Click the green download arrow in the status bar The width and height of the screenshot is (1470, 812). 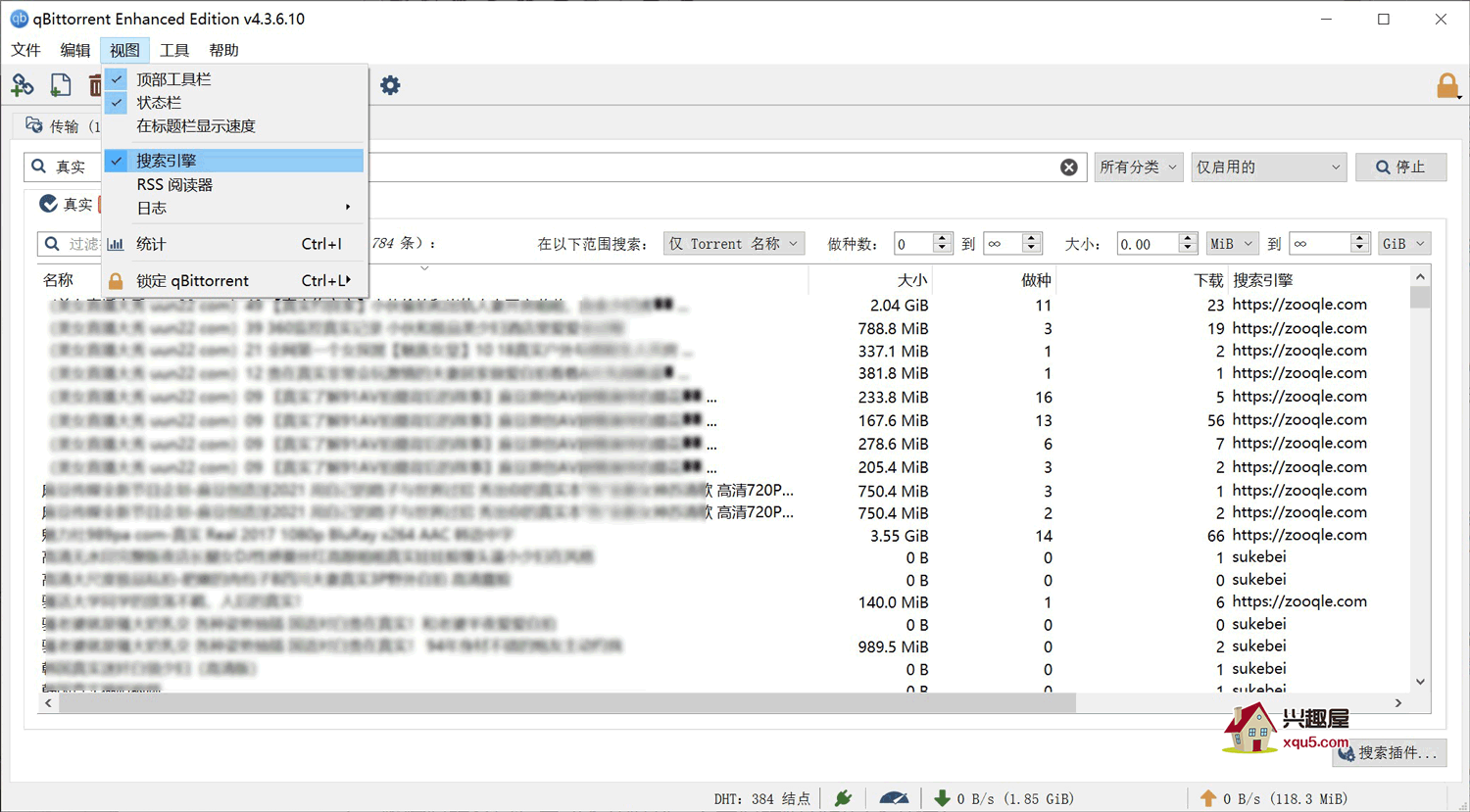click(942, 798)
